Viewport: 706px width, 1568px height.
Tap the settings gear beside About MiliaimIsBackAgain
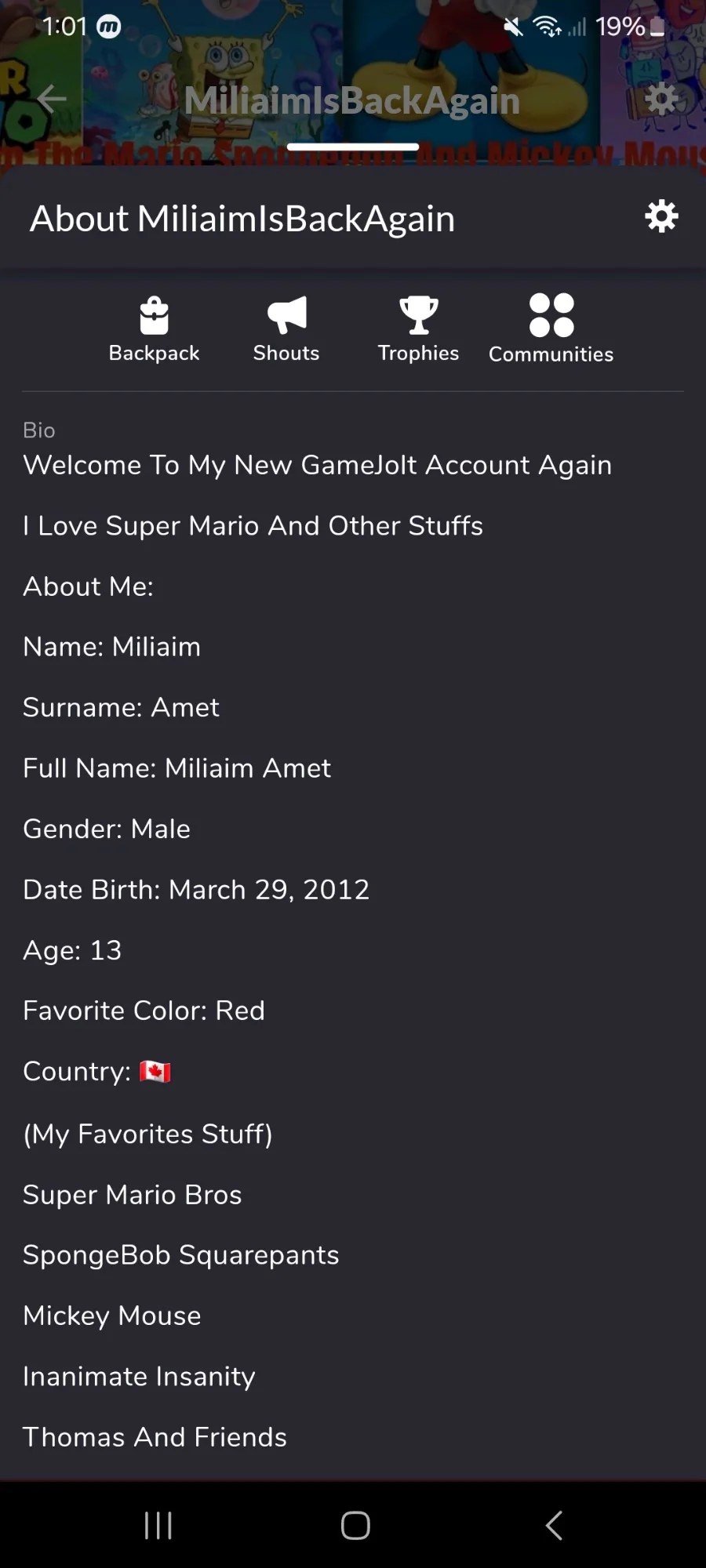point(661,216)
